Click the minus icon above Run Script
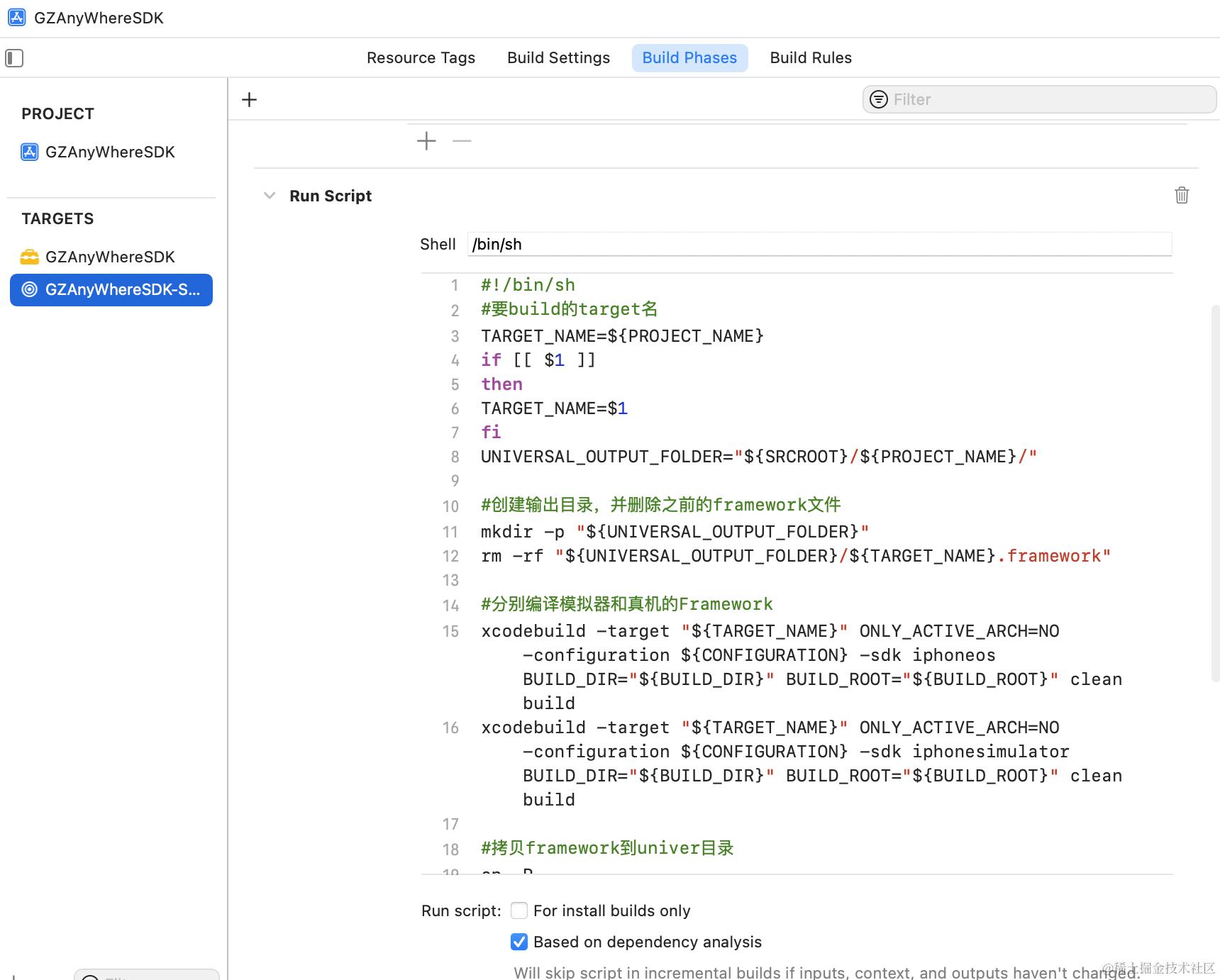Screen dimensions: 1220x980 tap(462, 141)
